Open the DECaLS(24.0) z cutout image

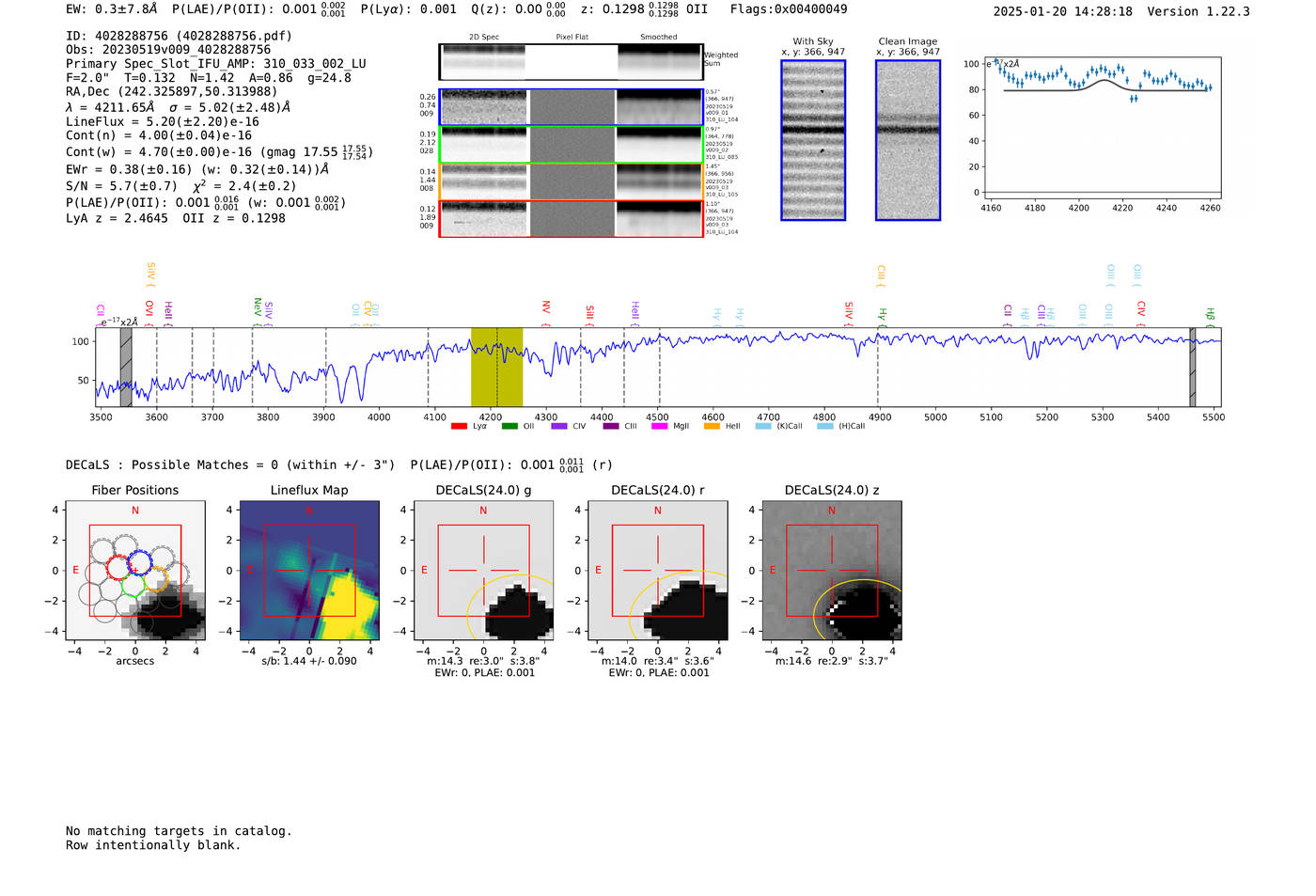point(831,571)
